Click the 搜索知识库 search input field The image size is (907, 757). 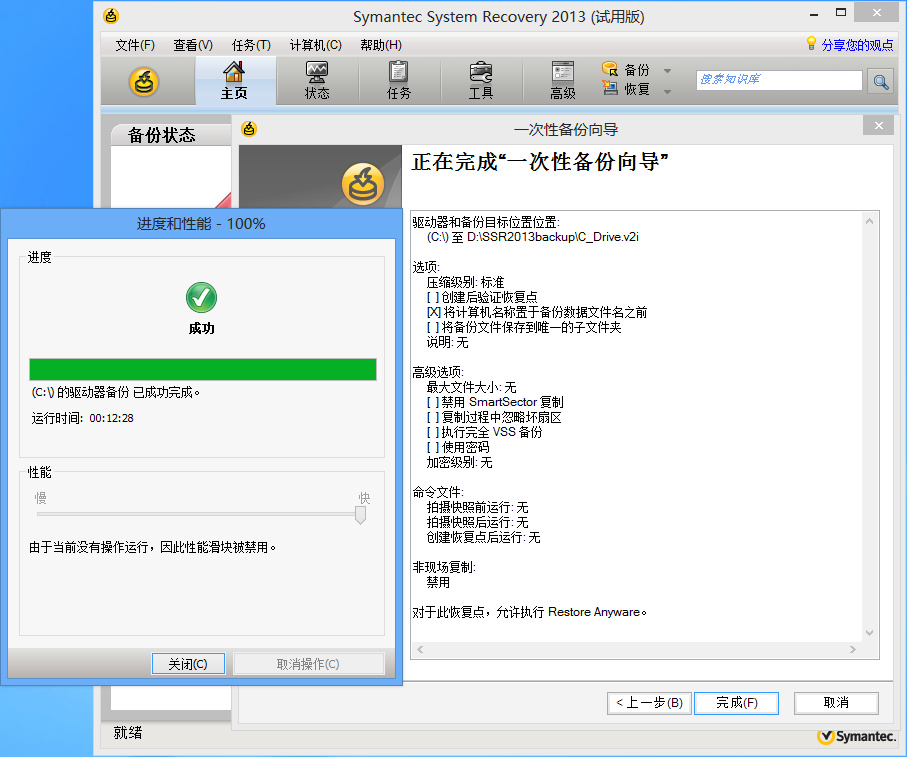(x=779, y=80)
